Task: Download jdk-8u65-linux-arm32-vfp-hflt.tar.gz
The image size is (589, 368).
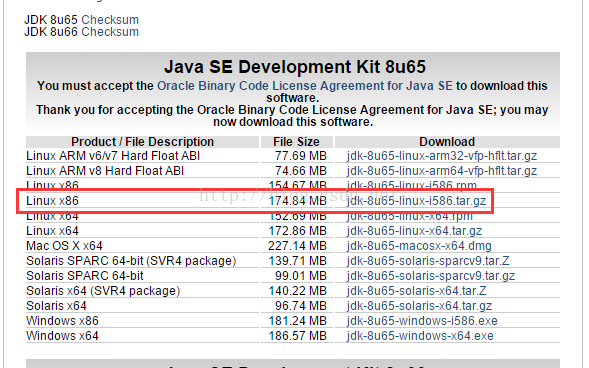Action: [x=442, y=156]
